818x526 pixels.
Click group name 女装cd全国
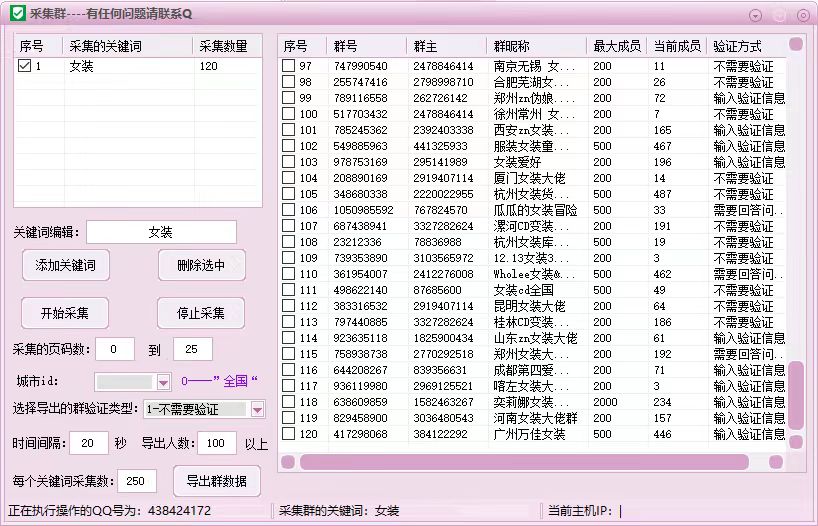tap(523, 290)
